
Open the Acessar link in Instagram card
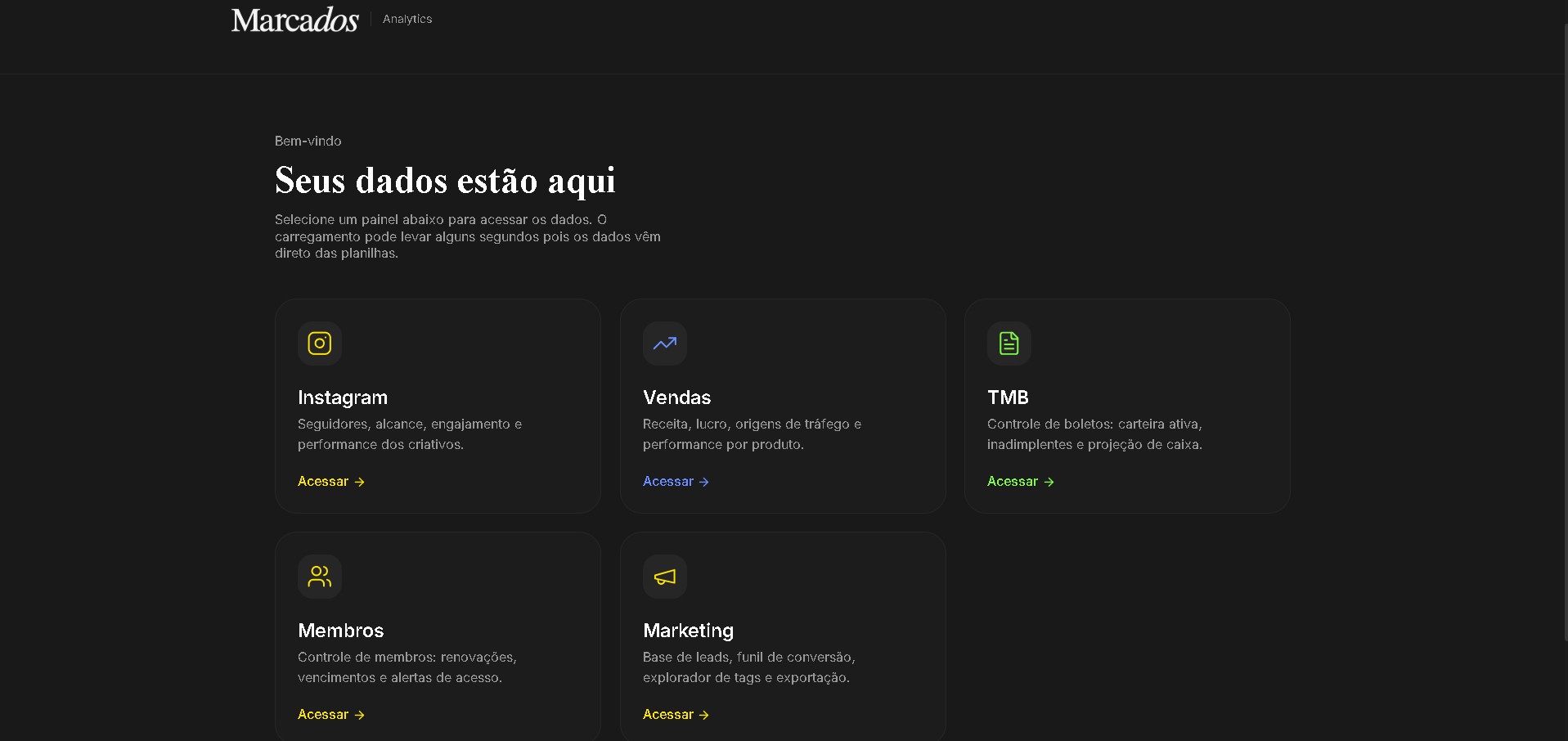point(331,482)
